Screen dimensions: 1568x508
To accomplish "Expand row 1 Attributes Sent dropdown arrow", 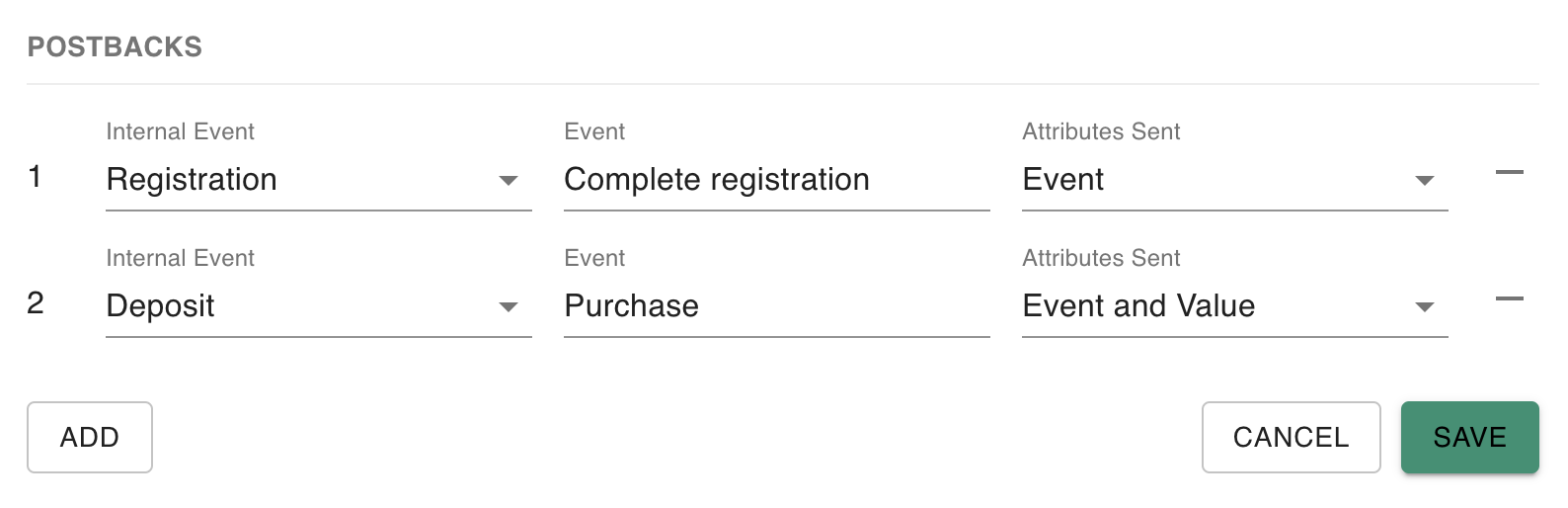I will tap(1424, 181).
